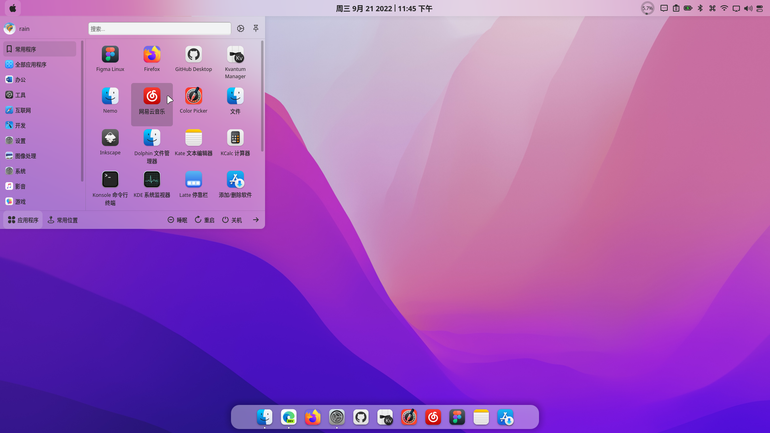Select the 常用程序 category
This screenshot has height=433, width=770.
40,49
